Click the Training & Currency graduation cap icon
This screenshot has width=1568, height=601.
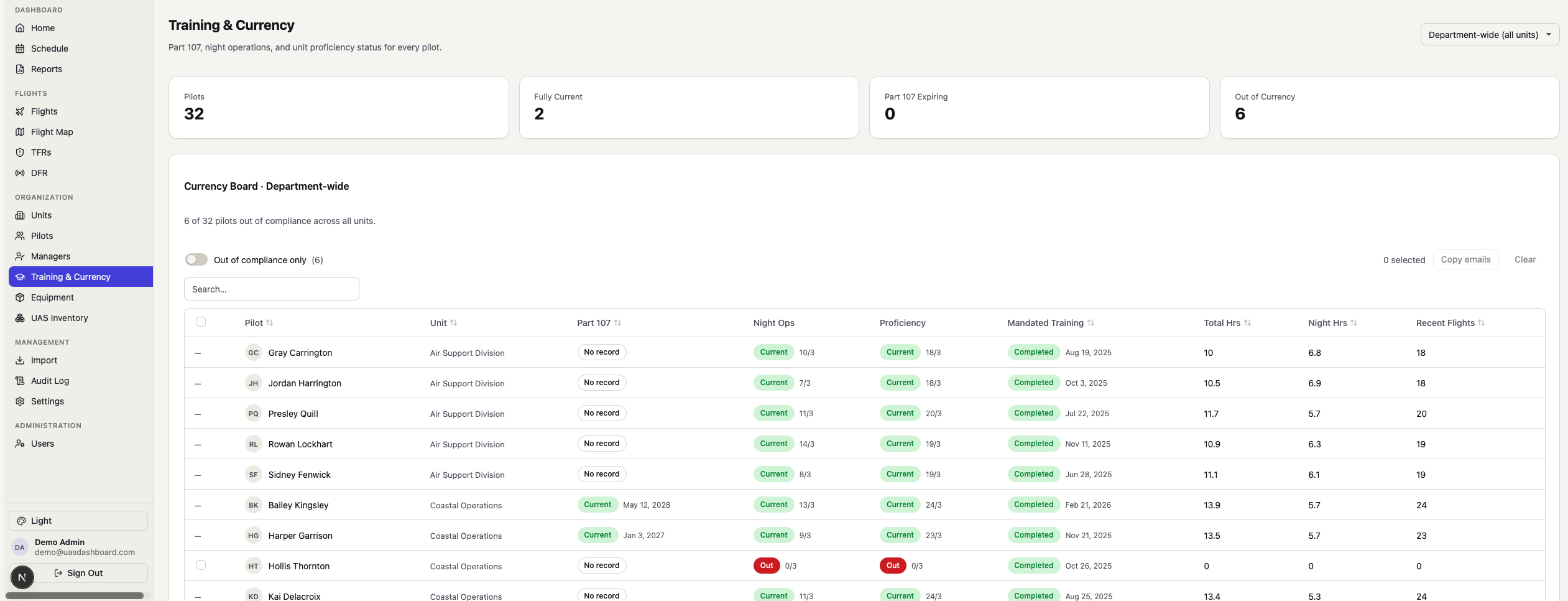click(x=20, y=277)
